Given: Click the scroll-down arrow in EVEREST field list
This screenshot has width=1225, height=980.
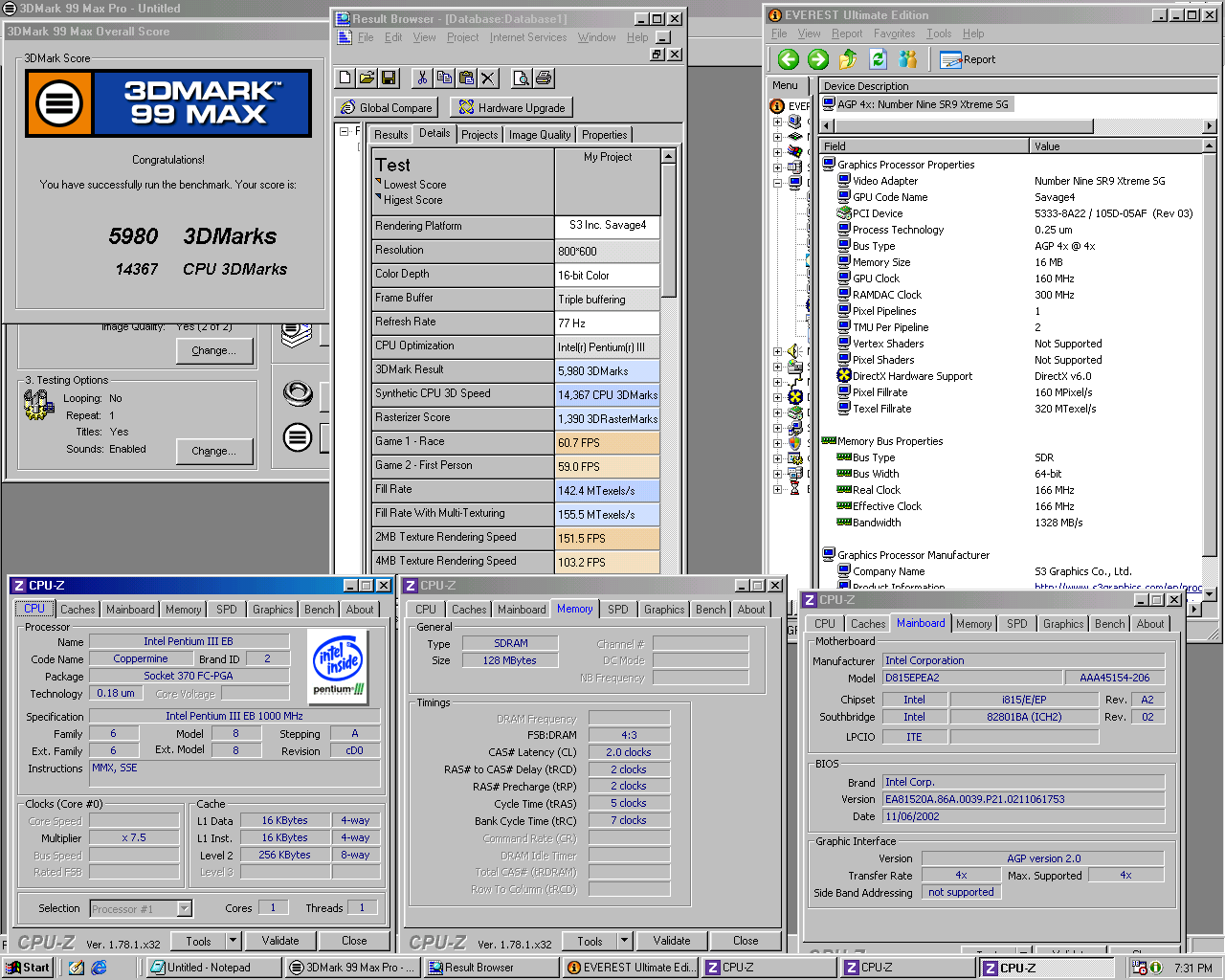Looking at the screenshot, I should (1210, 594).
